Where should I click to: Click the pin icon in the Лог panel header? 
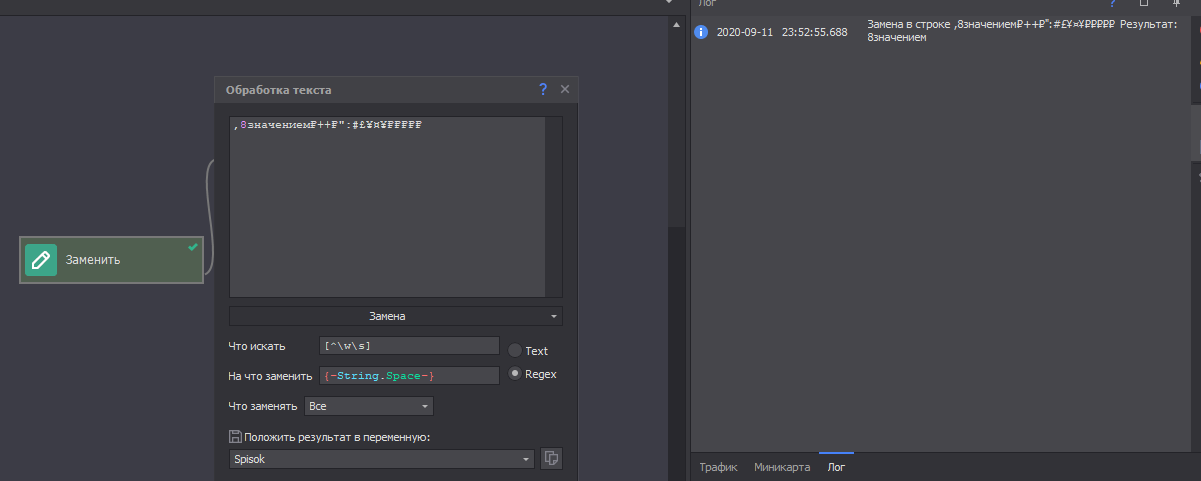tap(1176, 3)
